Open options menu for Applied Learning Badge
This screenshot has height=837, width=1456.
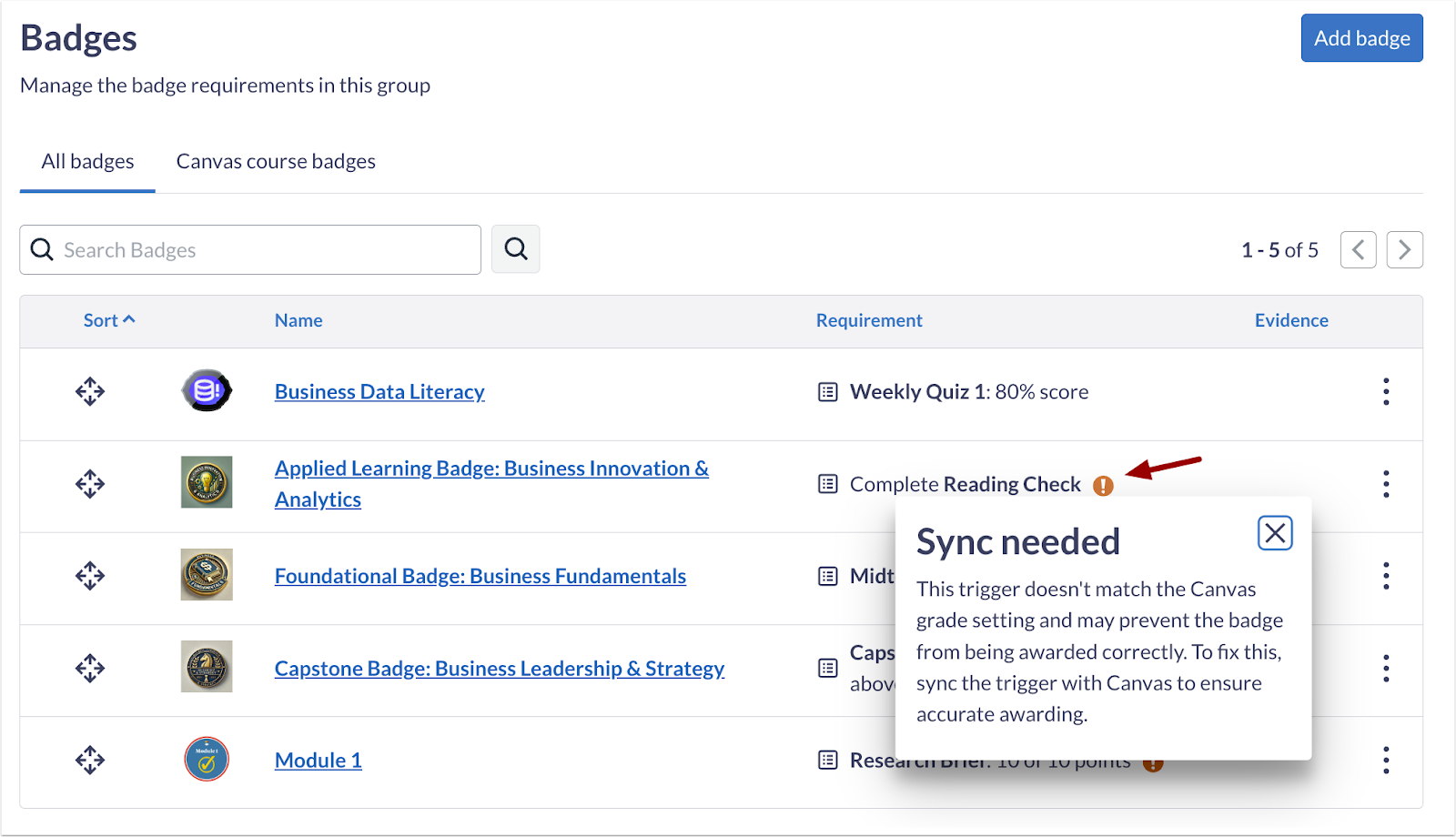[x=1386, y=484]
